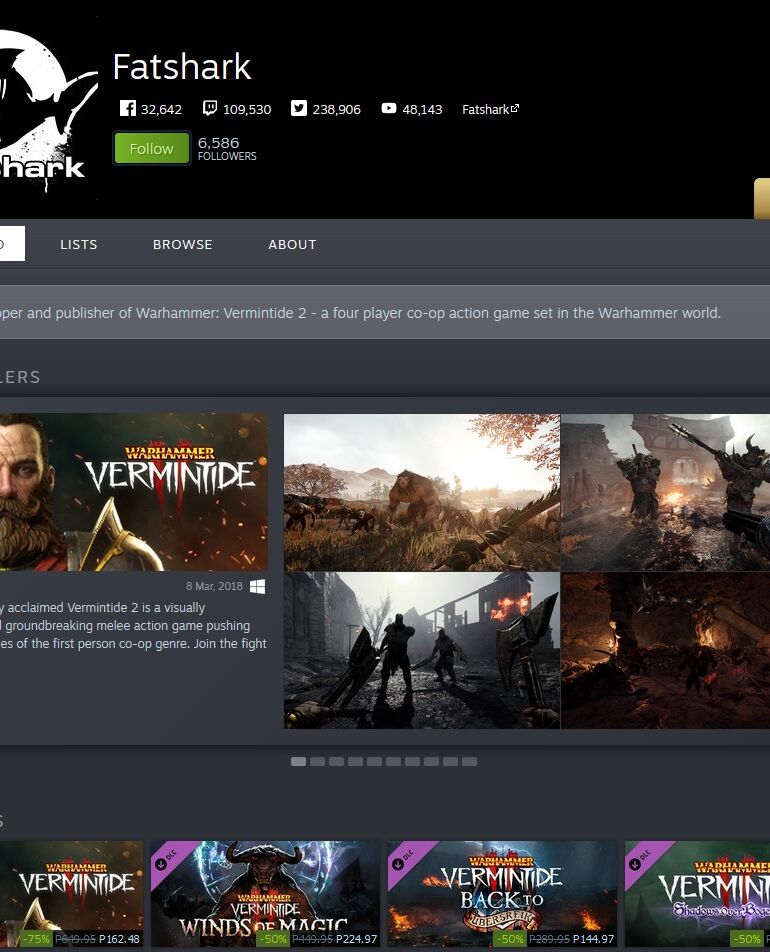770x952 pixels.
Task: View the dark cave fire screenshot
Action: pyautogui.click(x=665, y=650)
